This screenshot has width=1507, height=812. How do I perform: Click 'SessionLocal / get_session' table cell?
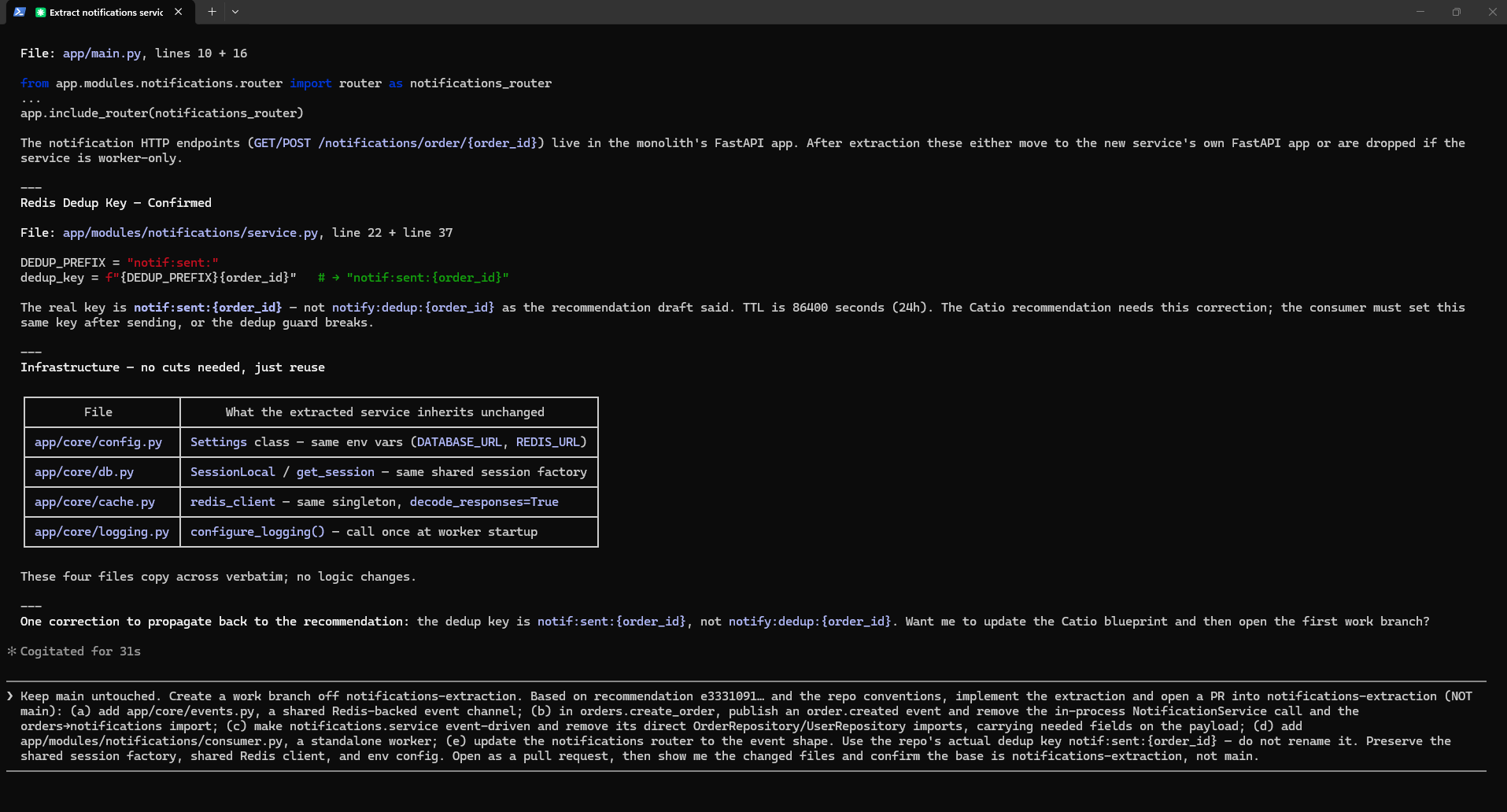click(389, 472)
